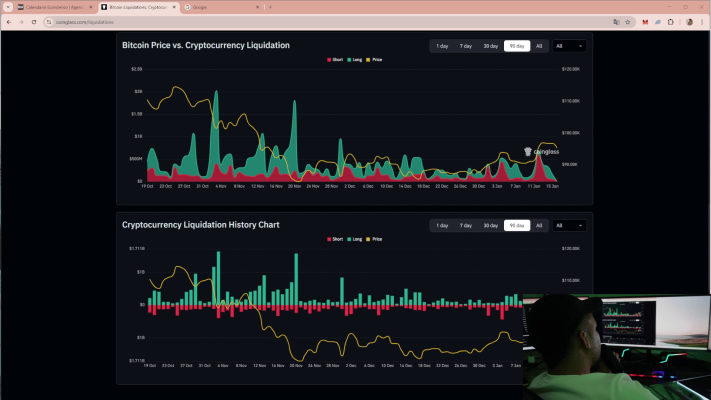Select 7 day range on top chart
The image size is (711, 400).
coord(466,46)
